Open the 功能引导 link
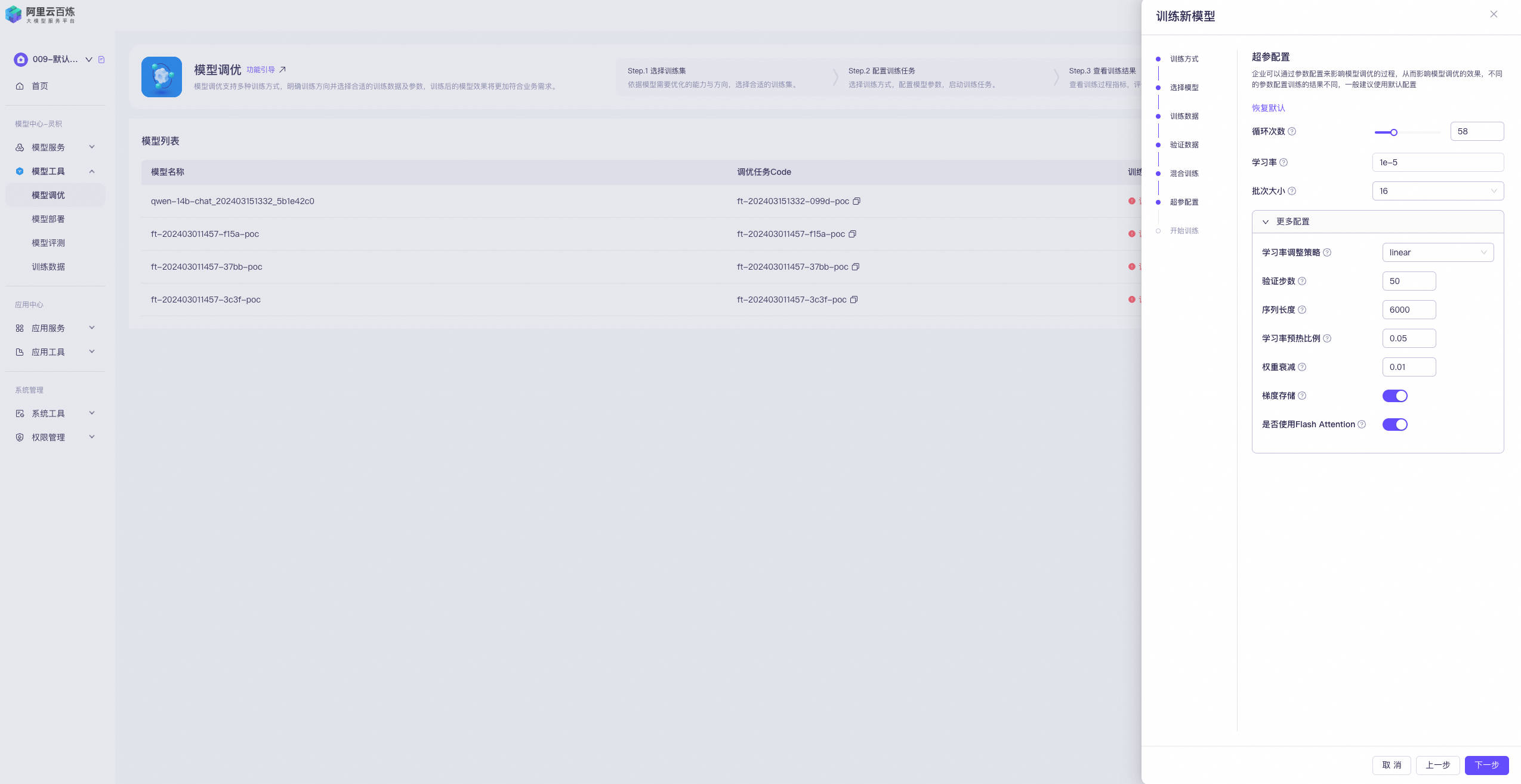Image resolution: width=1521 pixels, height=784 pixels. (x=261, y=70)
